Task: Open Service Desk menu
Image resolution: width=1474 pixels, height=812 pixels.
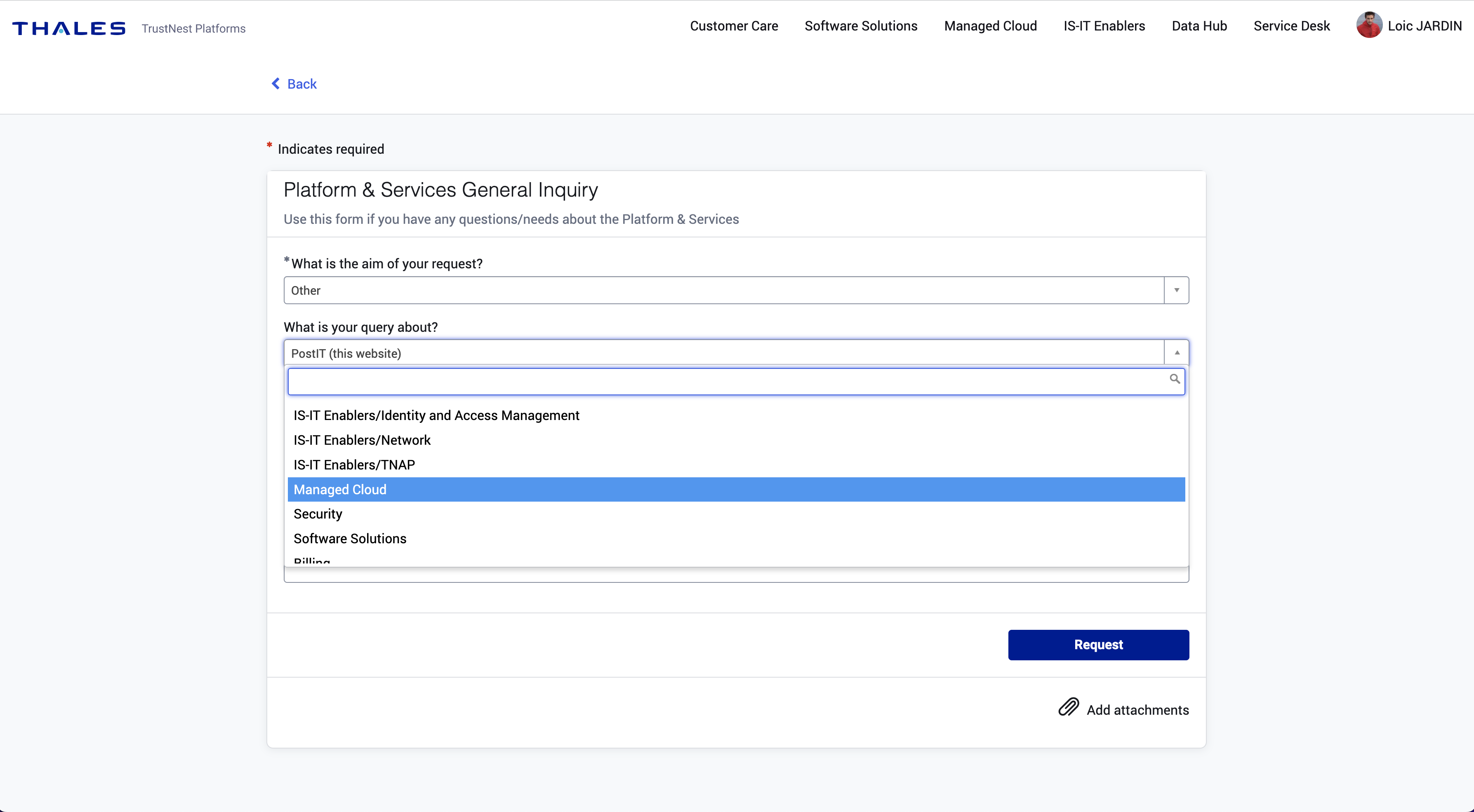Action: click(1291, 26)
